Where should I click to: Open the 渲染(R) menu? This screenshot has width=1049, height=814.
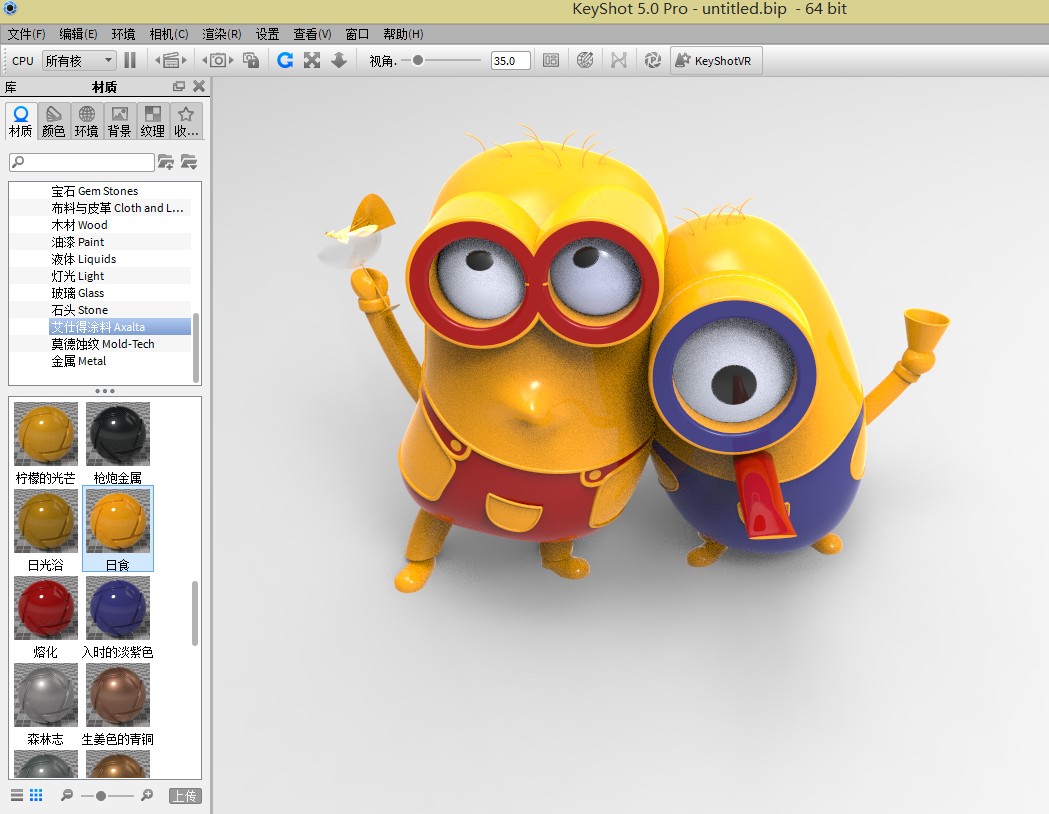tap(221, 34)
